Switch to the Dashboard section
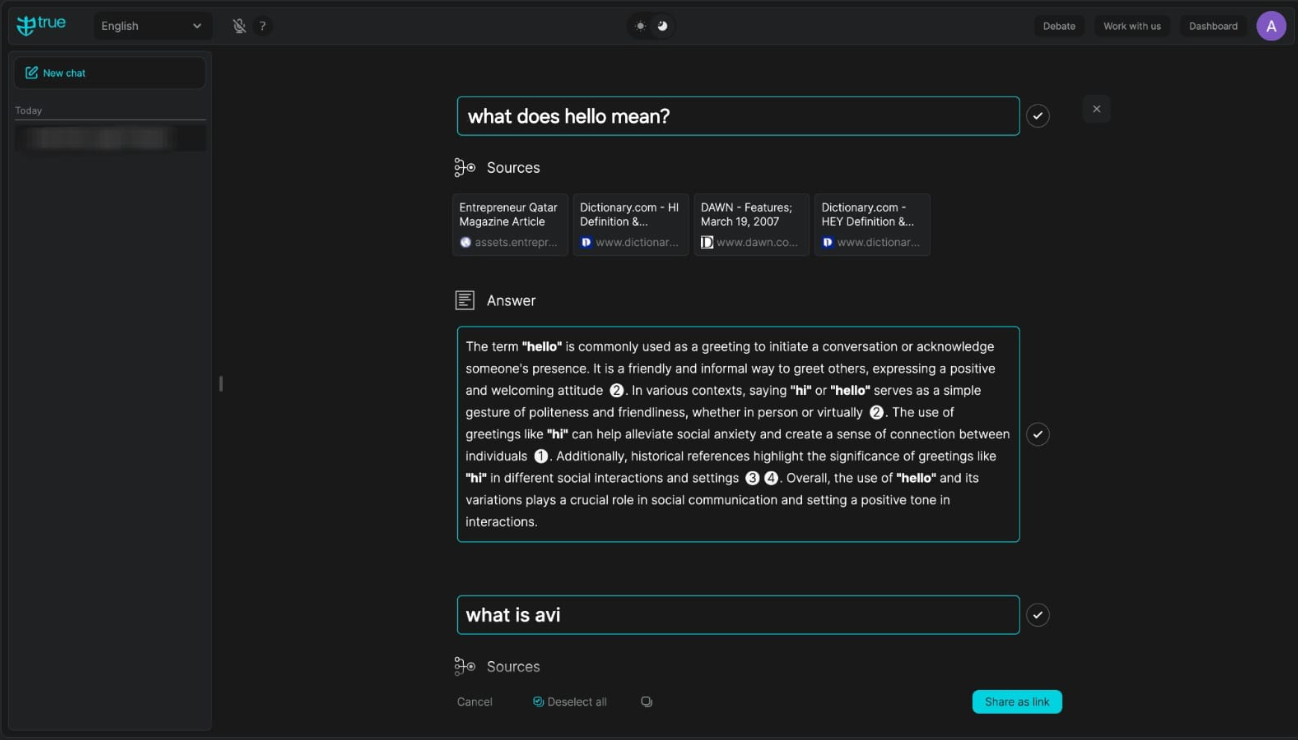 [1212, 25]
